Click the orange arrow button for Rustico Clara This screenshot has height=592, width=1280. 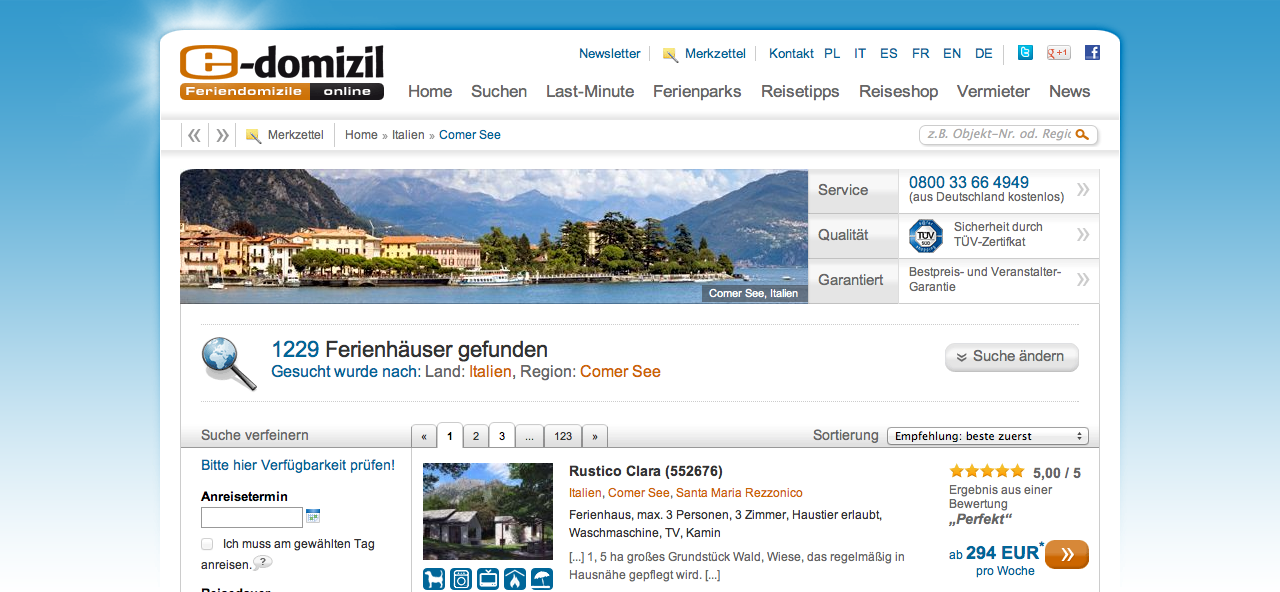coord(1066,554)
